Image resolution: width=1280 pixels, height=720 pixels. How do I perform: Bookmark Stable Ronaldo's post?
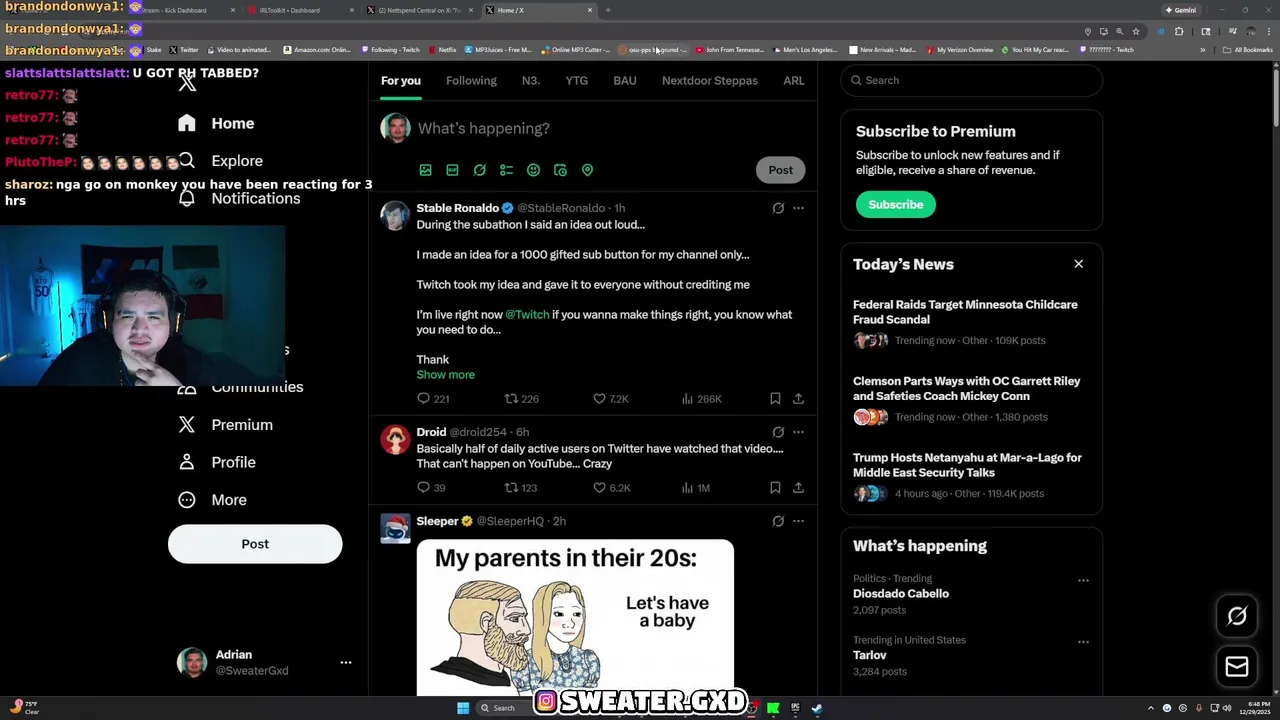(x=775, y=399)
